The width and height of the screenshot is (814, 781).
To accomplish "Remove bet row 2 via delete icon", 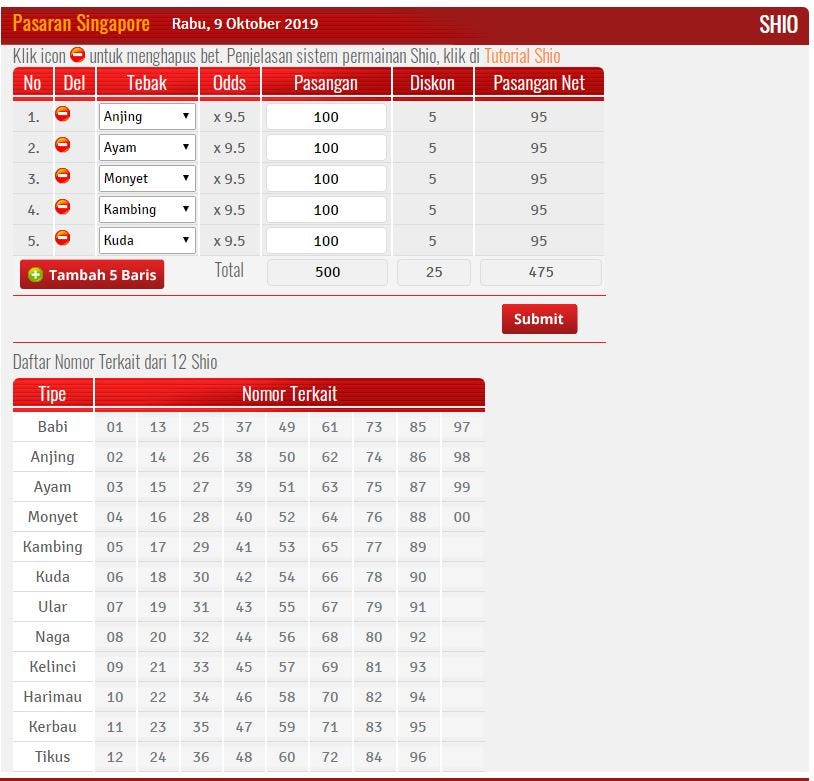I will pos(63,145).
